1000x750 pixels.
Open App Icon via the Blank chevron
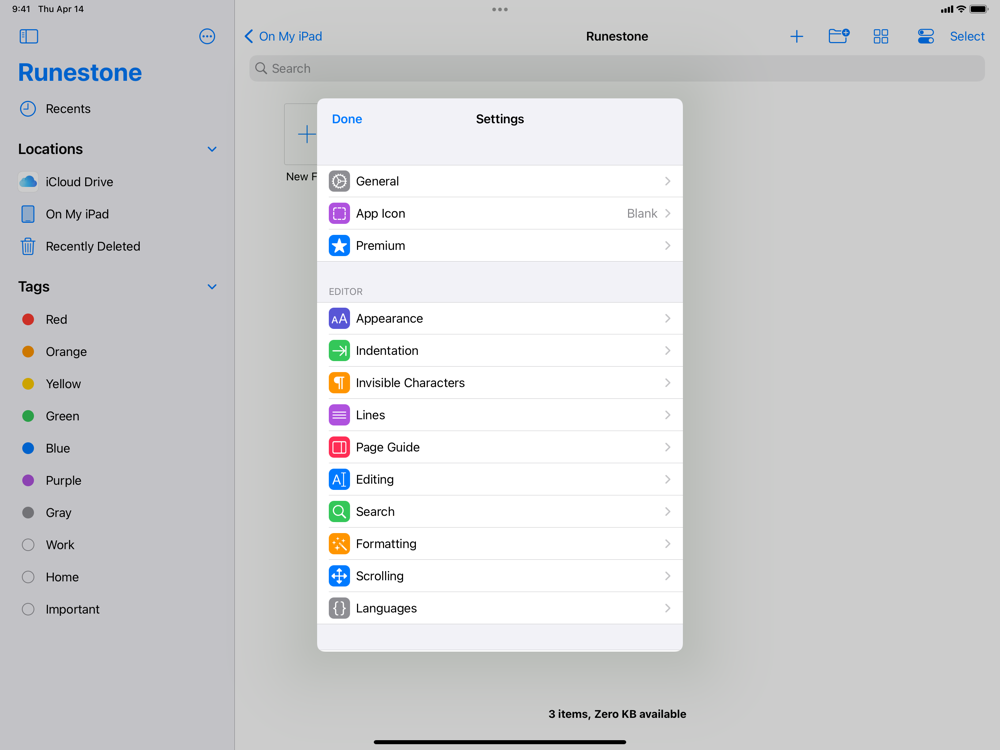[668, 214]
